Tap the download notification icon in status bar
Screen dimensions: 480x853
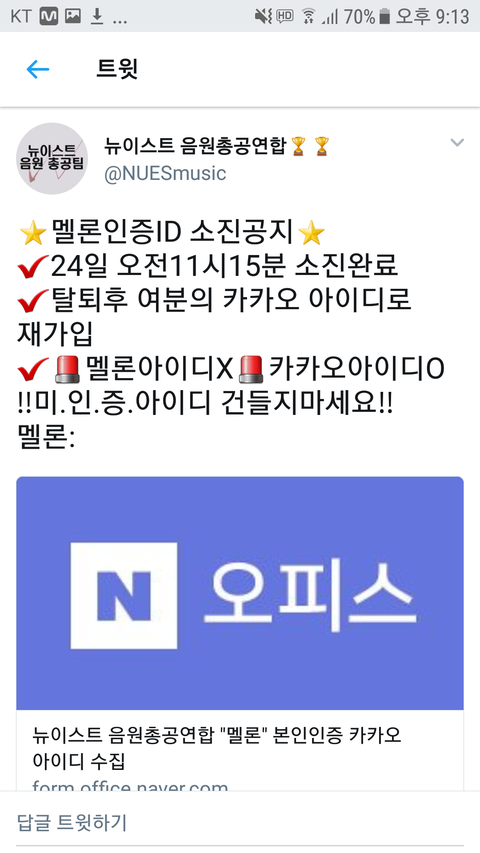coord(97,17)
